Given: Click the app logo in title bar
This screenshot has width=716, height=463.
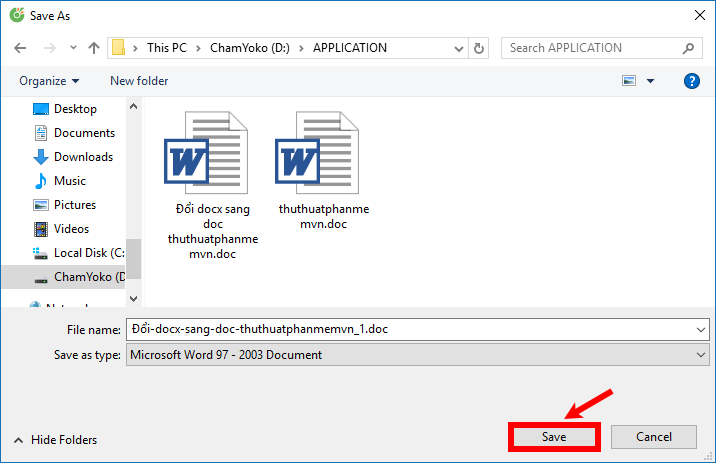Looking at the screenshot, I should (17, 15).
